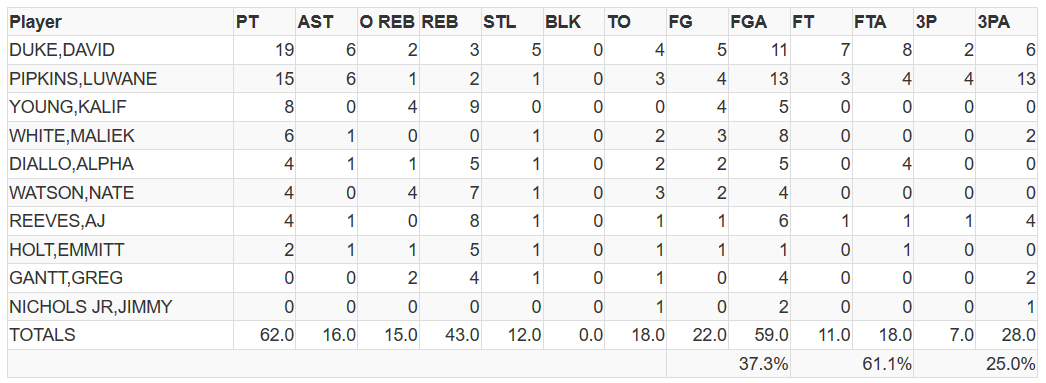Viewport: 1046px width, 383px height.
Task: Click WHITE,MALIEK name cell
Action: (72, 136)
